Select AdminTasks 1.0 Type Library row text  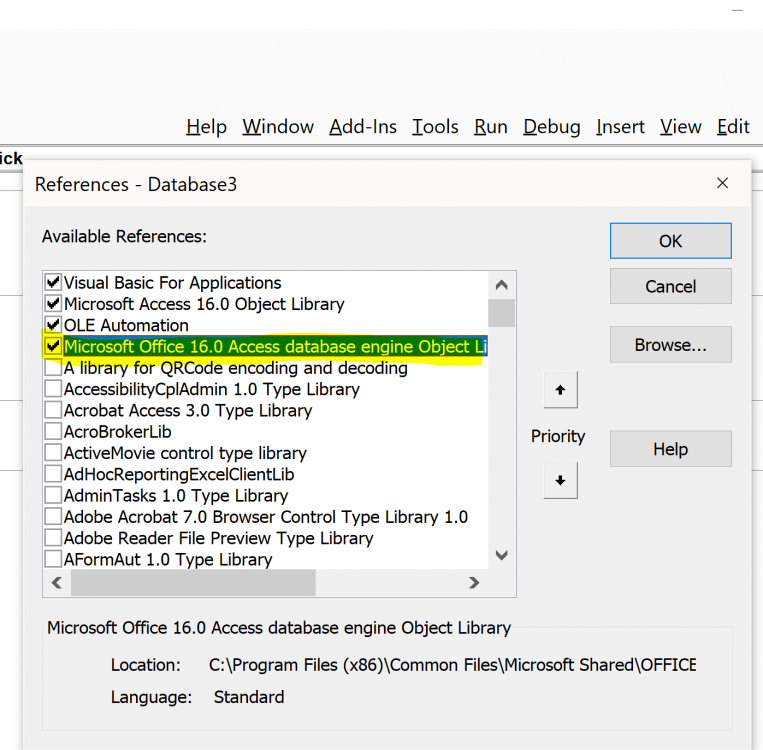click(x=176, y=495)
